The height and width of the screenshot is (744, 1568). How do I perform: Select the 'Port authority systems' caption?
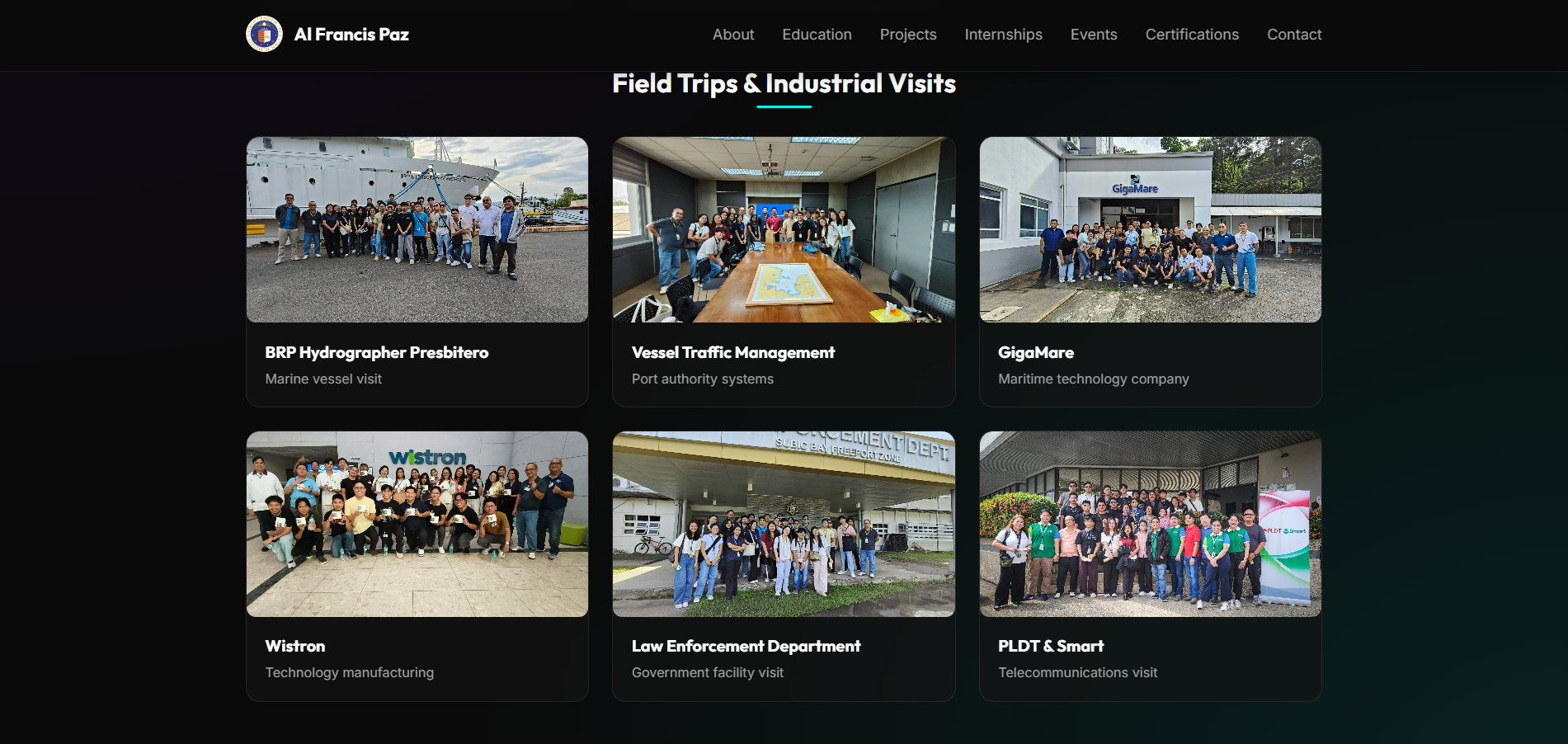(703, 379)
